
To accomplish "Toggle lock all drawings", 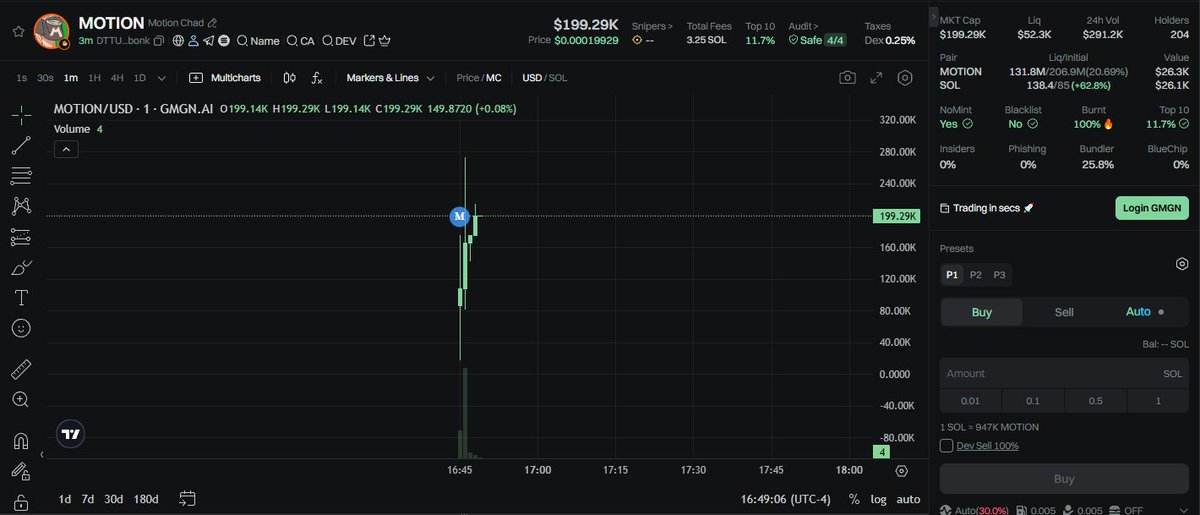I will pyautogui.click(x=21, y=502).
